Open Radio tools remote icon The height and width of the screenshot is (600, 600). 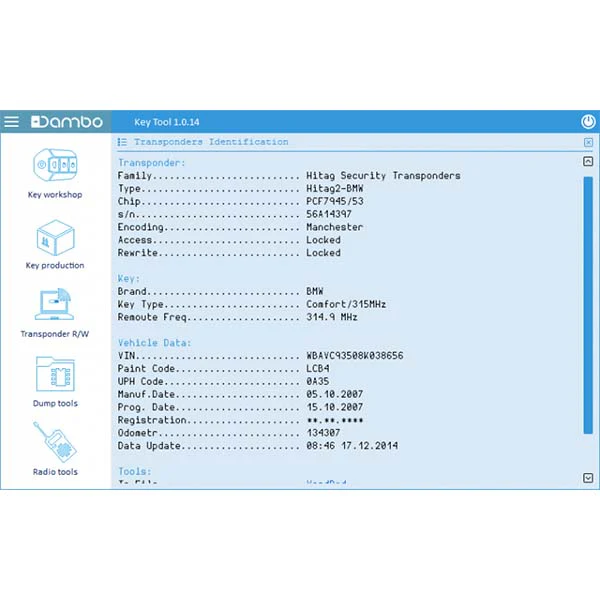55,442
